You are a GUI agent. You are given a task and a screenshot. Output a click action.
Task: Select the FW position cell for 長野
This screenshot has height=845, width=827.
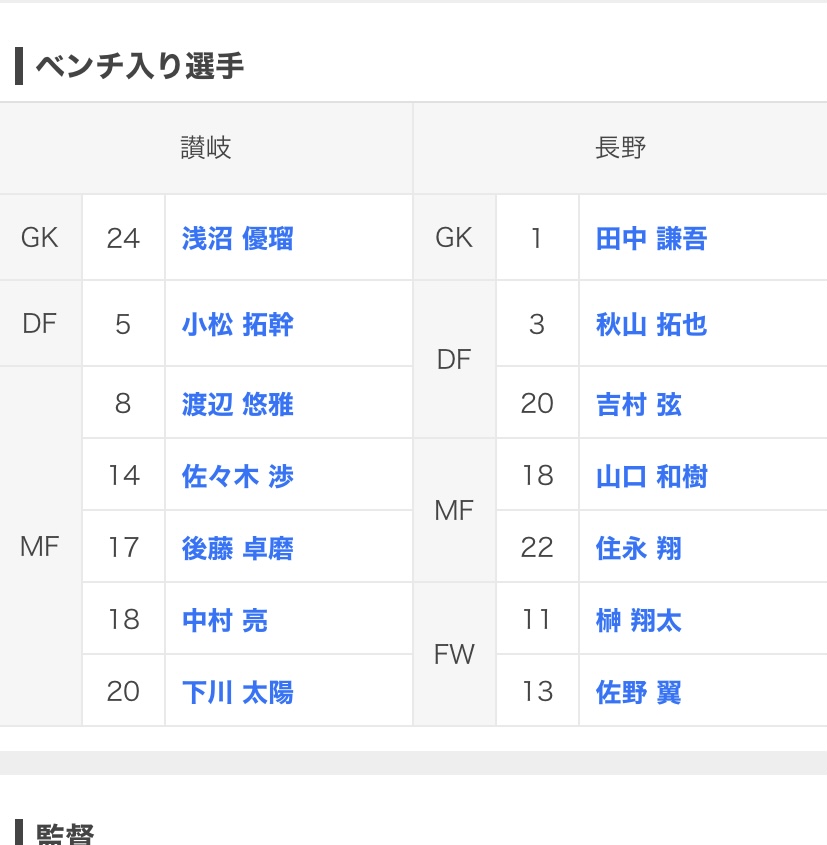click(x=454, y=654)
